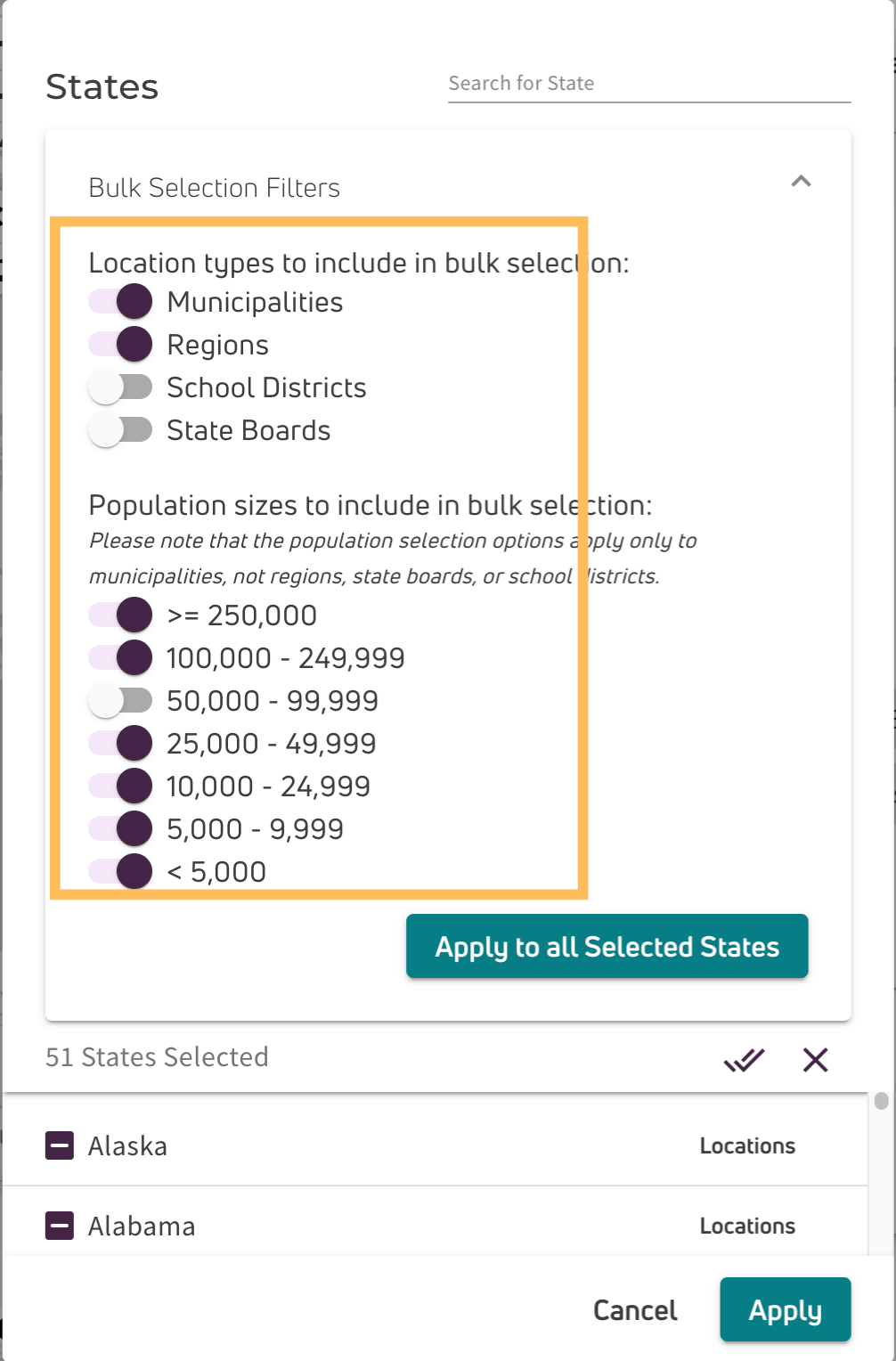Toggle the 100,000 - 249,999 population switch
Image resolution: width=896 pixels, height=1361 pixels.
point(120,658)
